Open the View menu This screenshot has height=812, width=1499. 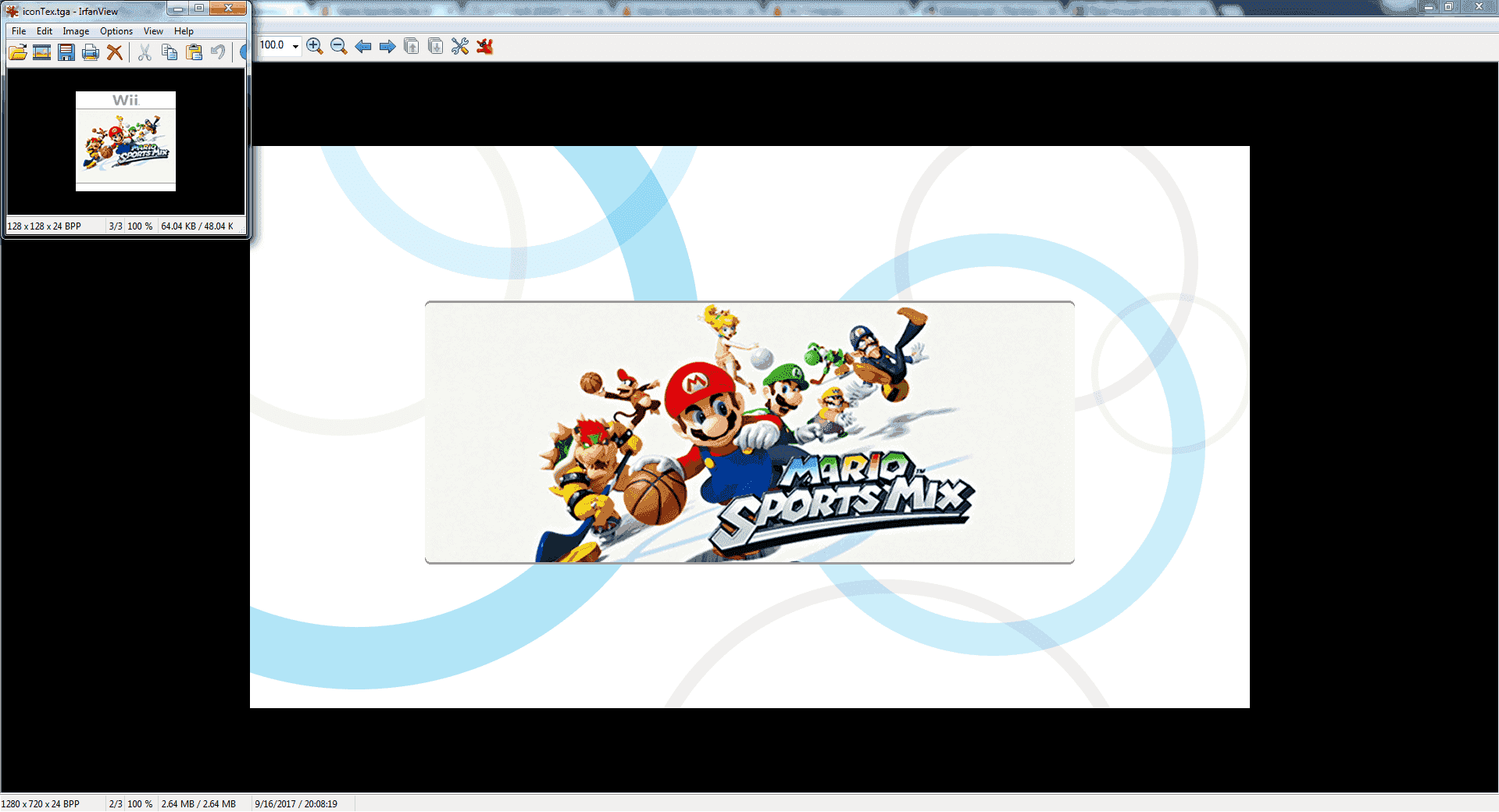(153, 31)
